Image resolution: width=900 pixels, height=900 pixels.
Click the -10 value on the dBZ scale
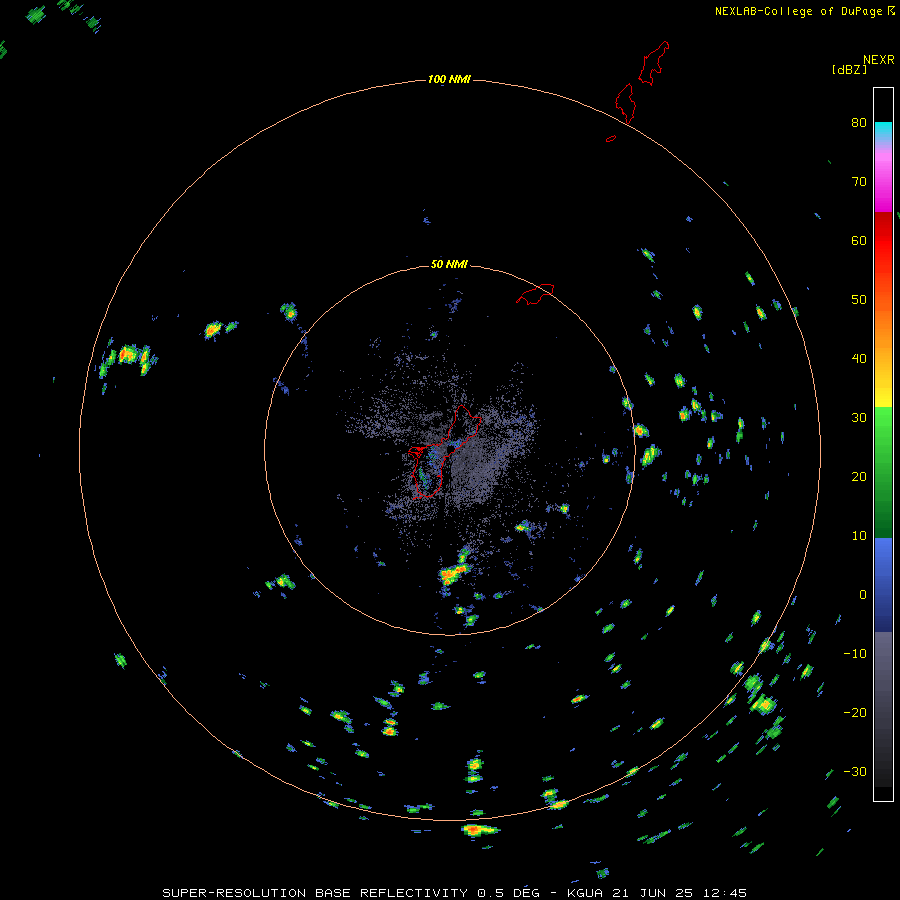point(855,654)
